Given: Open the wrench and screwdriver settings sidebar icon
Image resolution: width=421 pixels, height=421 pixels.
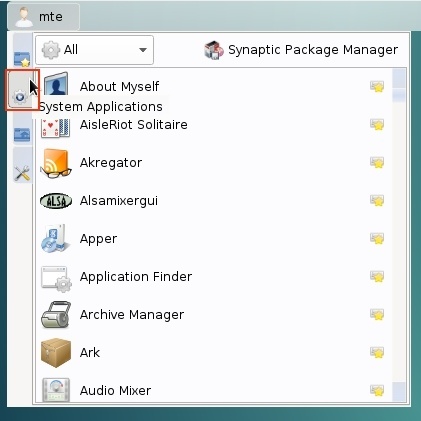Looking at the screenshot, I should click(x=22, y=173).
